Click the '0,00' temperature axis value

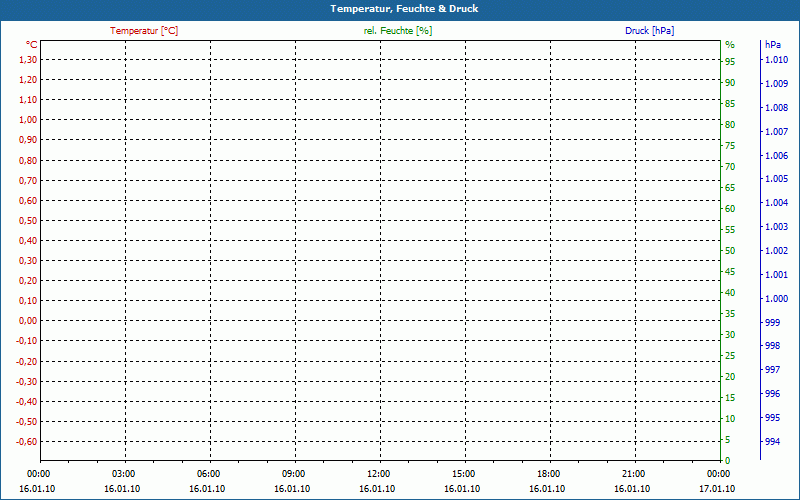(x=28, y=320)
